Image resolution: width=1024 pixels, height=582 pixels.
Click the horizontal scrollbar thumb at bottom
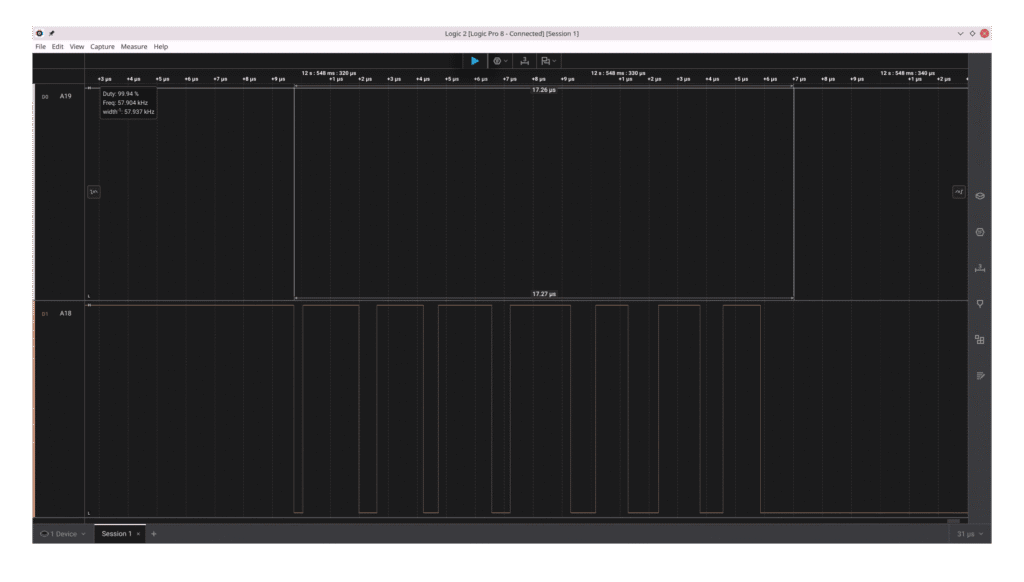point(953,521)
